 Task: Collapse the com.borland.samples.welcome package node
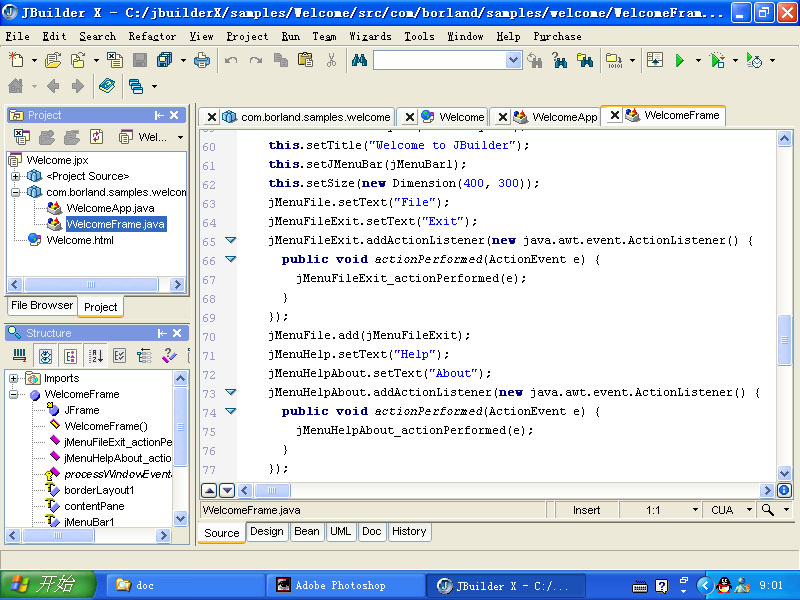16,192
